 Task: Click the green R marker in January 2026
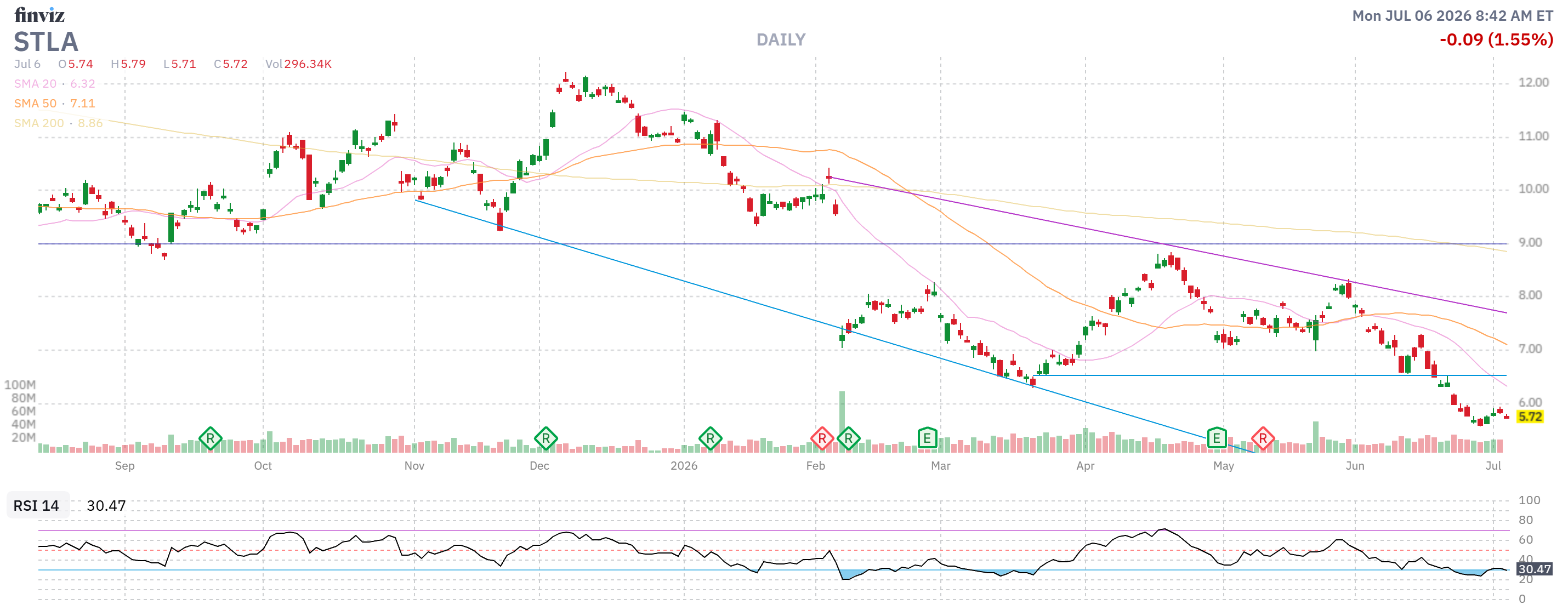pos(711,438)
